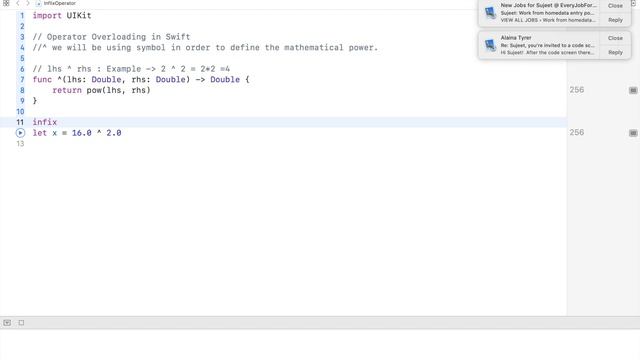
Task: Show quick look result beside let x line
Action: tap(633, 133)
